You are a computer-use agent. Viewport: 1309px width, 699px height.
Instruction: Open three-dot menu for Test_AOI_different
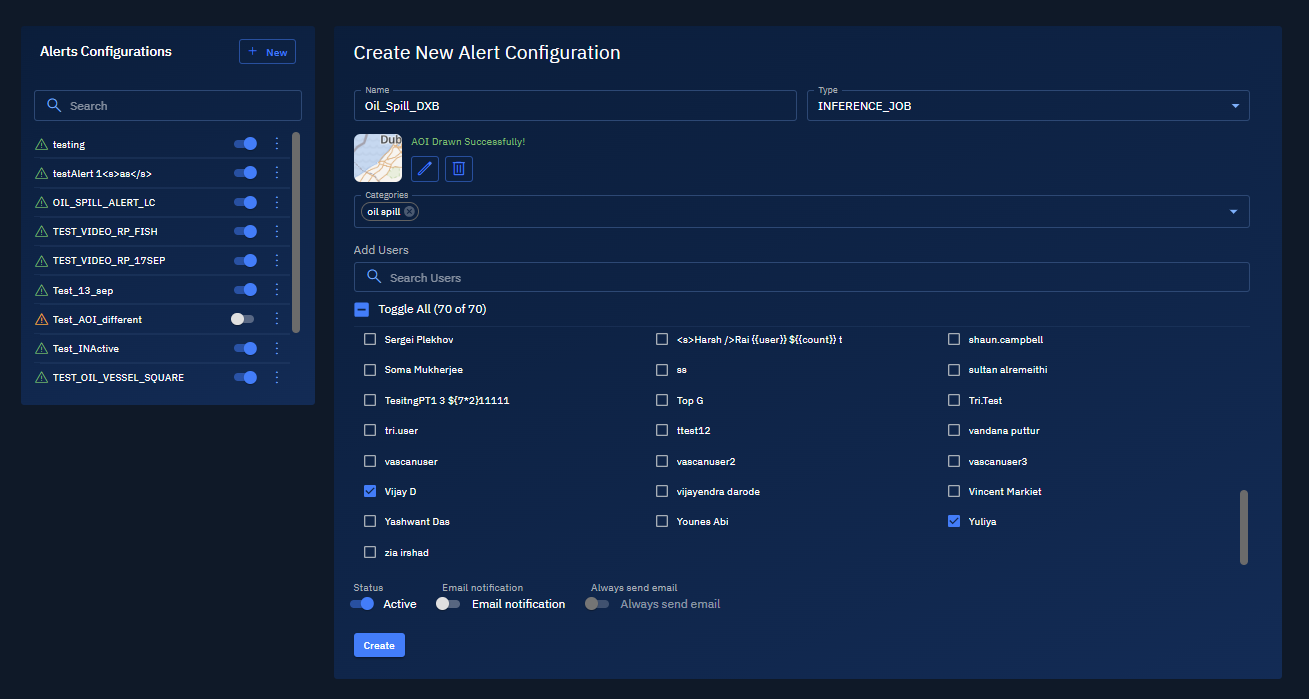277,319
